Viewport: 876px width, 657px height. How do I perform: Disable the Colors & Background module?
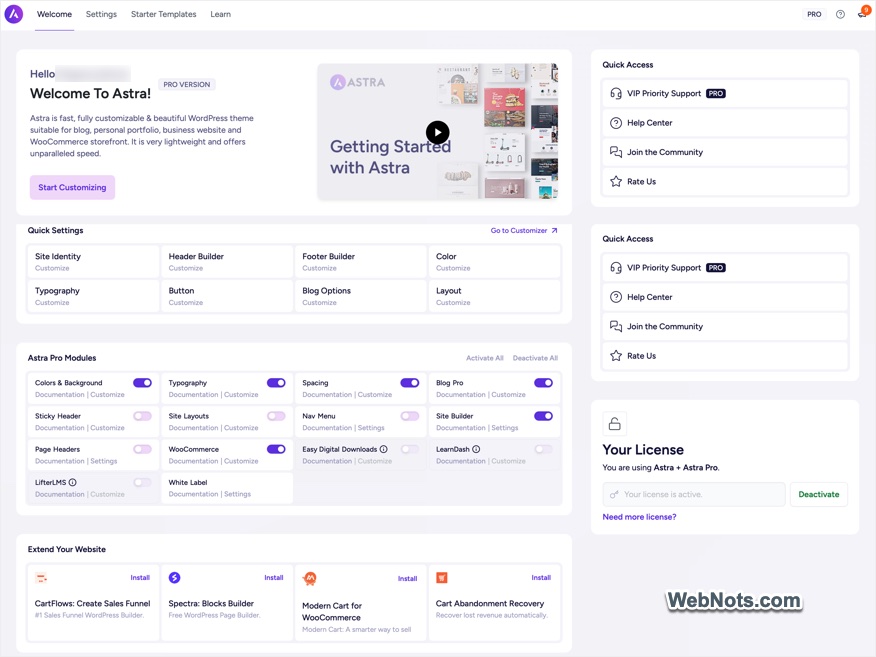(x=142, y=383)
